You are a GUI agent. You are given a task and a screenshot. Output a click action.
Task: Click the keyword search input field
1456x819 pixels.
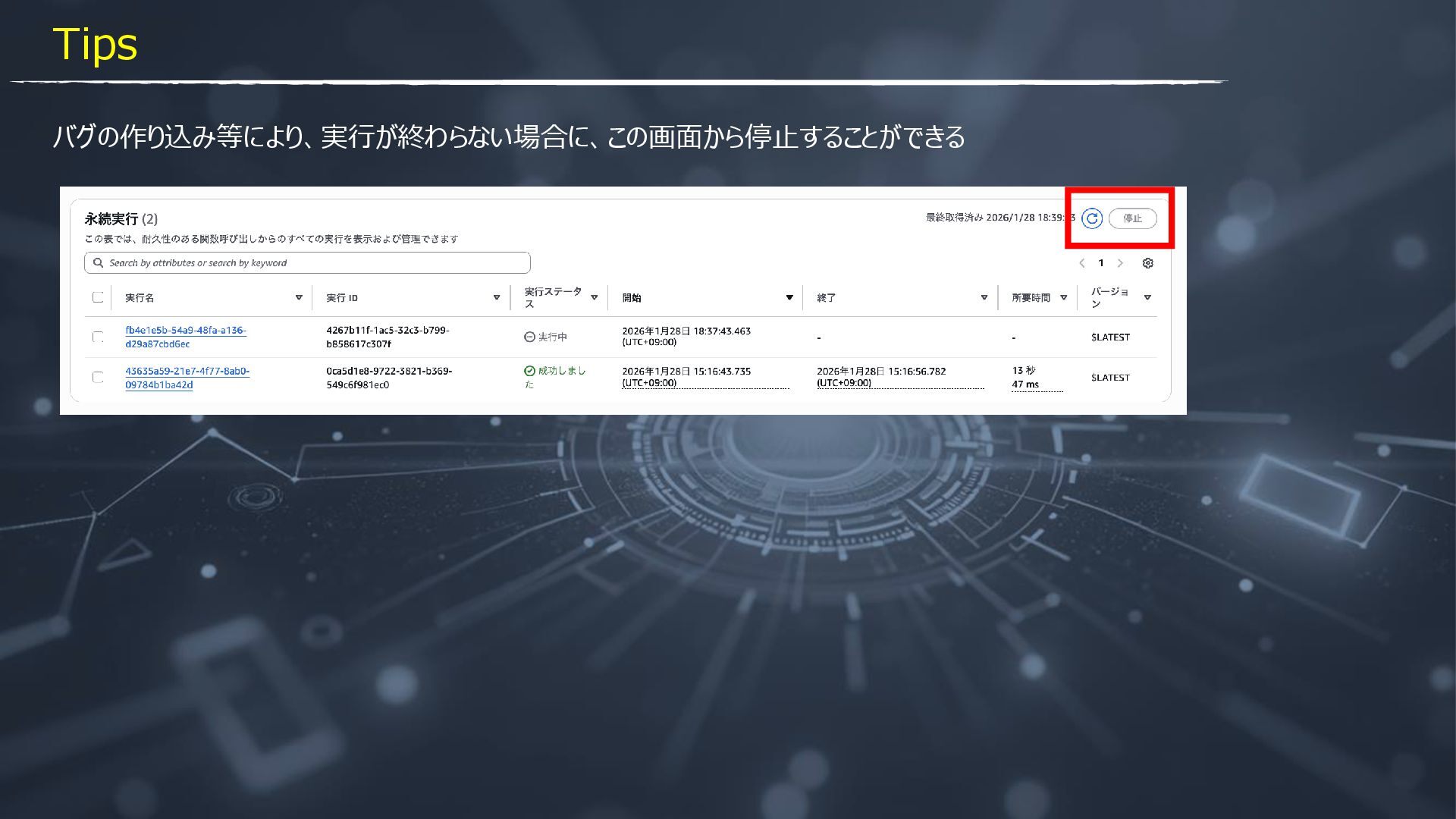point(318,263)
